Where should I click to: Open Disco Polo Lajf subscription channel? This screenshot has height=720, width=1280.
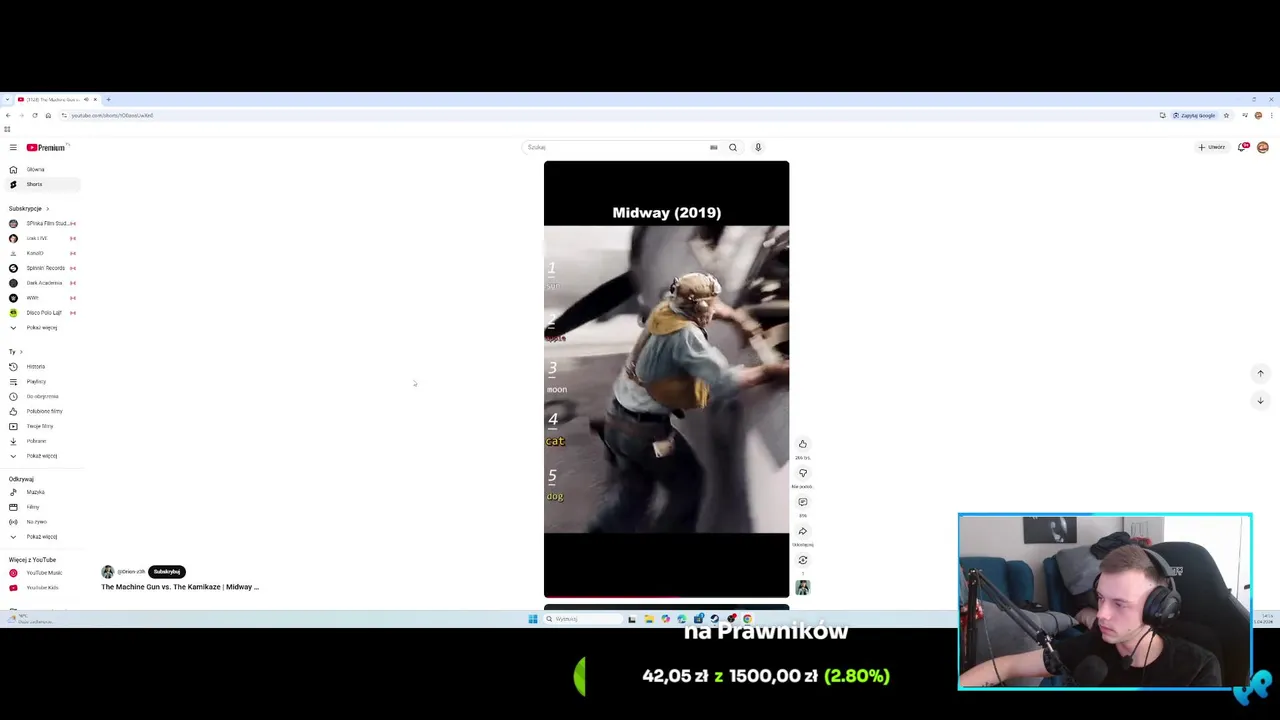click(x=40, y=313)
